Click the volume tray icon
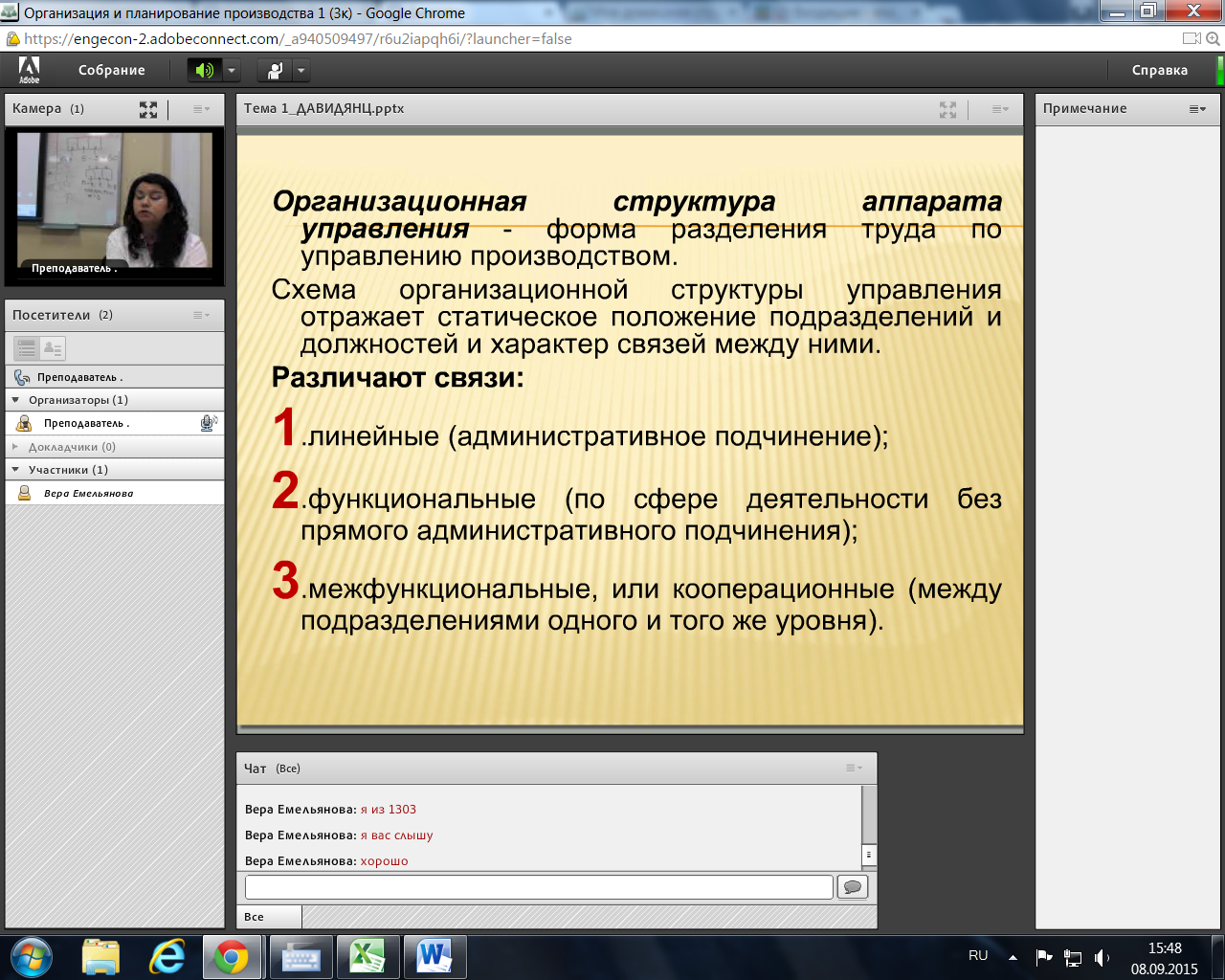Viewport: 1225px width, 980px height. pyautogui.click(x=1102, y=956)
